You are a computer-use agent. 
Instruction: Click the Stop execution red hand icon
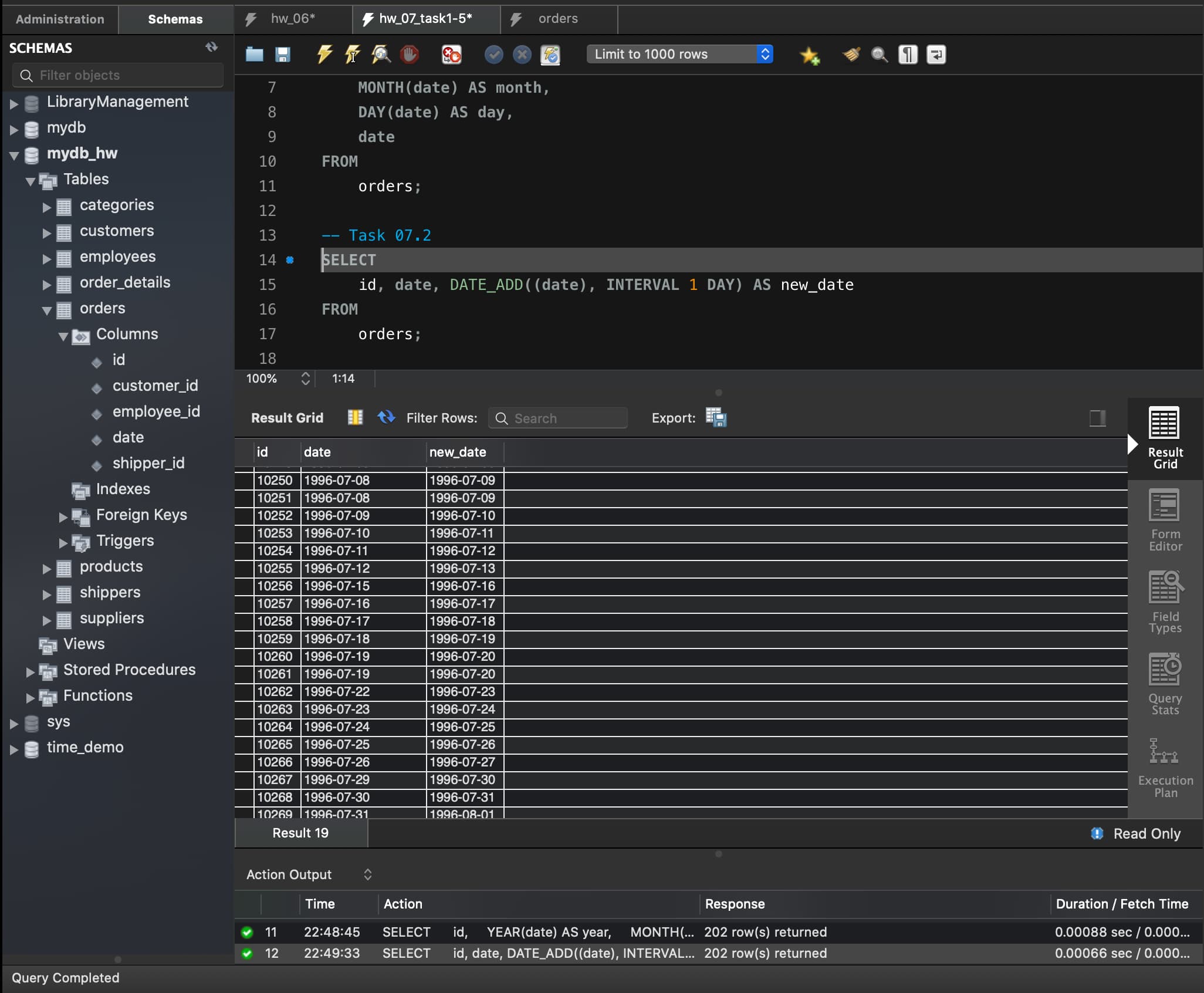pos(410,55)
